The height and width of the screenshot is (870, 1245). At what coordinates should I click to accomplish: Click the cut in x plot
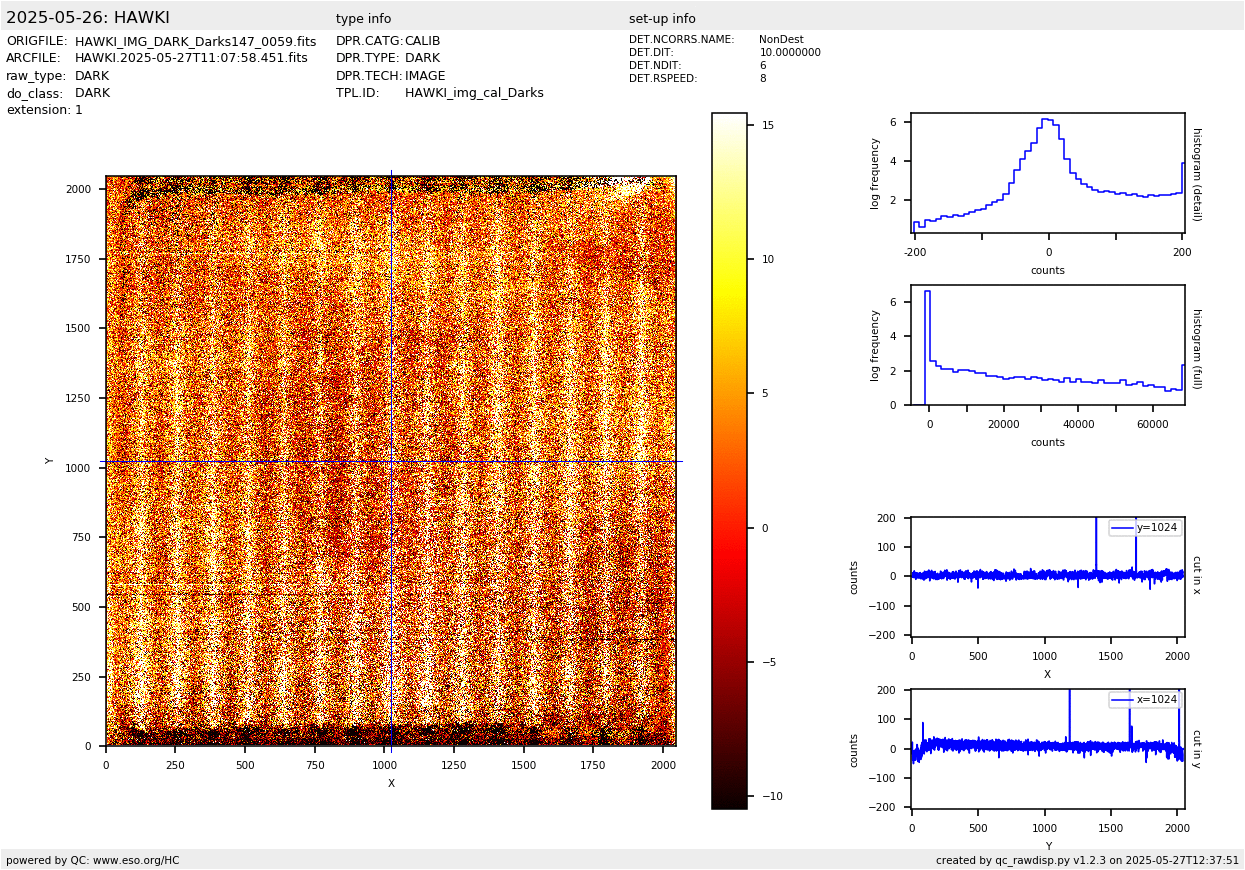(1047, 576)
